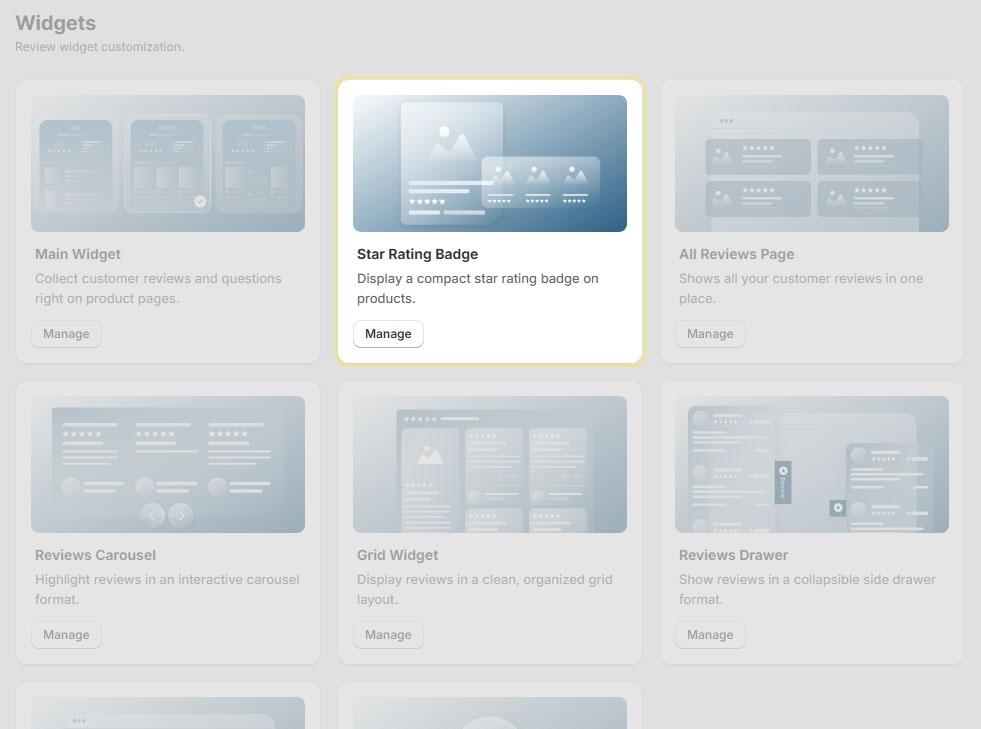The image size is (981, 729).
Task: Select the Star Rating Badge preview image
Action: click(490, 163)
